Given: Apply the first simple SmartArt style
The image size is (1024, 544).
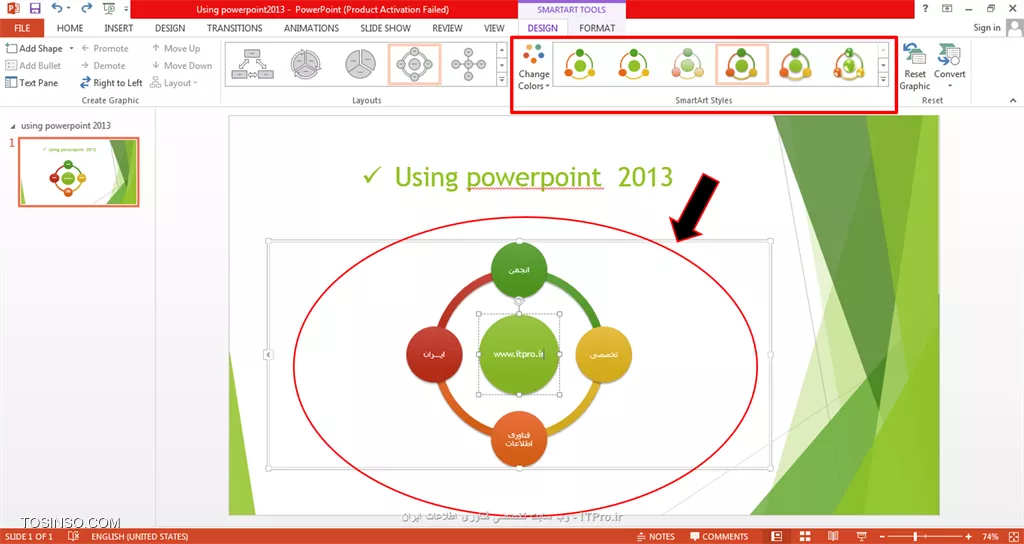Looking at the screenshot, I should pos(580,64).
